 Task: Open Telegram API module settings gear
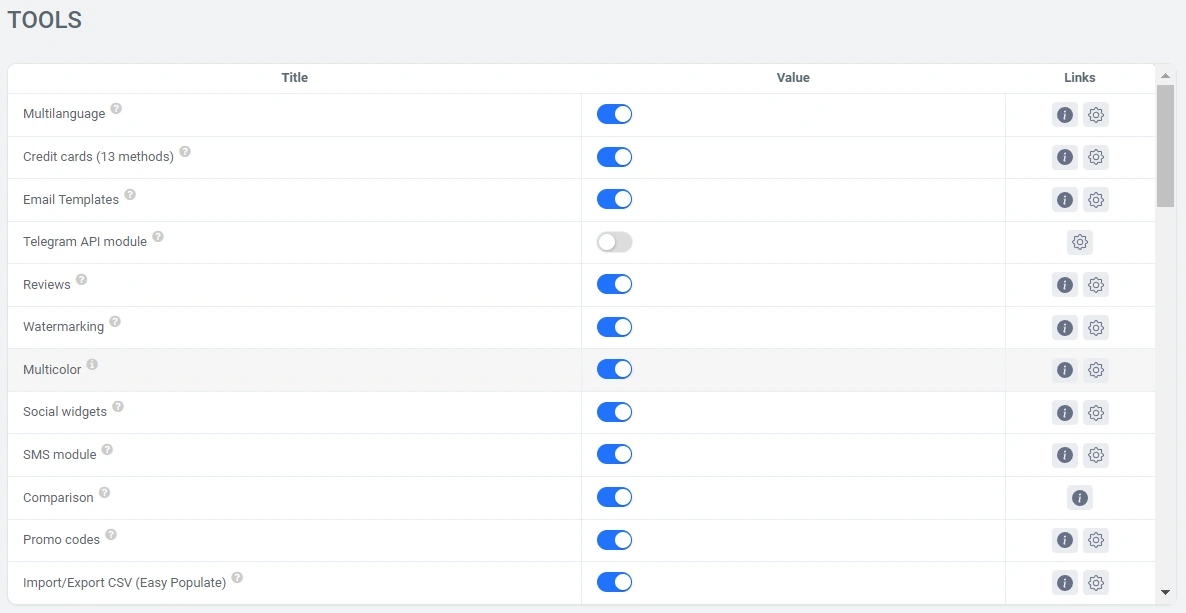(x=1080, y=242)
